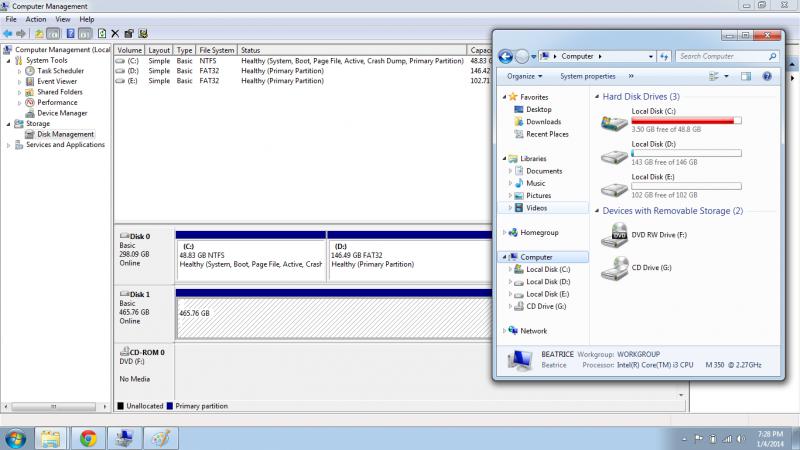Image resolution: width=800 pixels, height=450 pixels.
Task: Open Recent Places under Favorites
Action: 547,134
